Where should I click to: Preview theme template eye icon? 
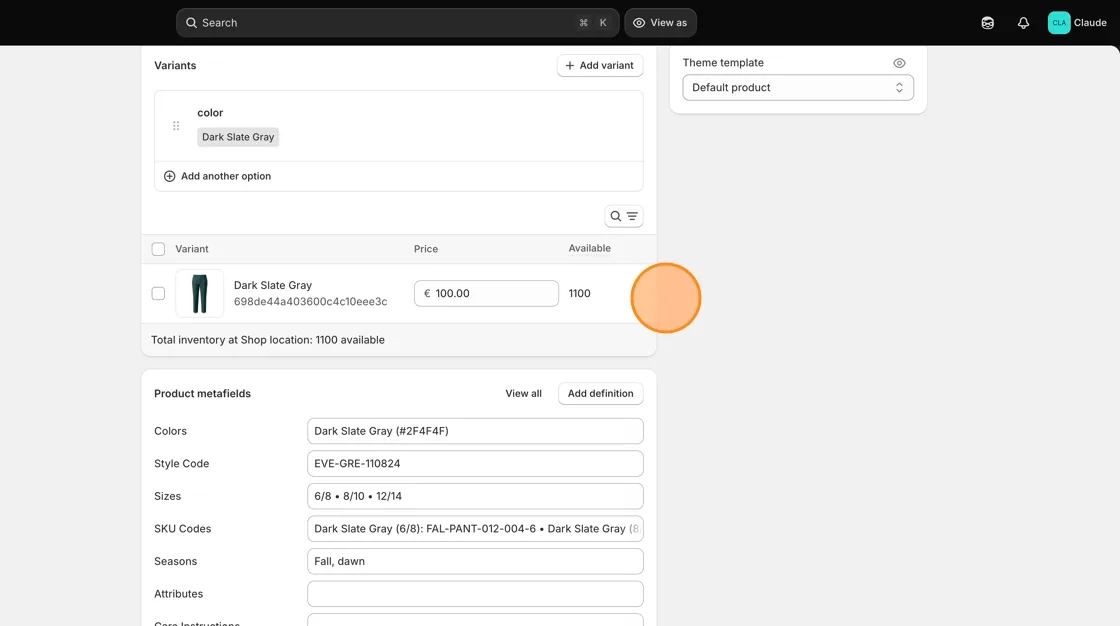[899, 63]
